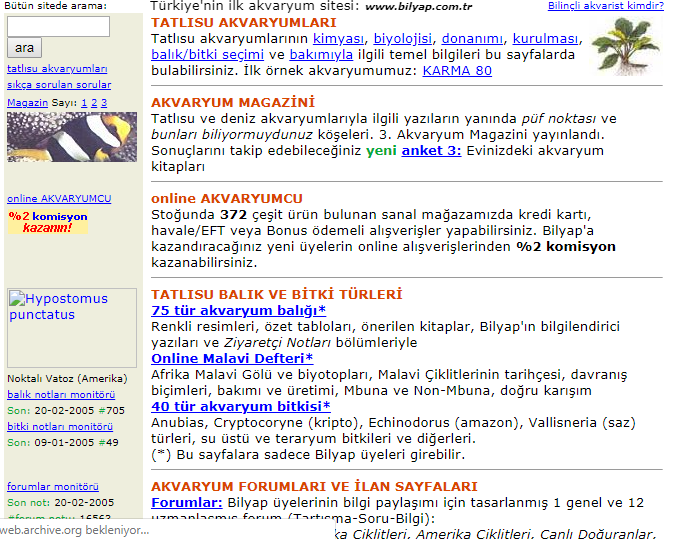Open 'Bilinçli akvarist kimdir?' link
Image resolution: width=682 pixels, height=539 pixels.
(606, 6)
